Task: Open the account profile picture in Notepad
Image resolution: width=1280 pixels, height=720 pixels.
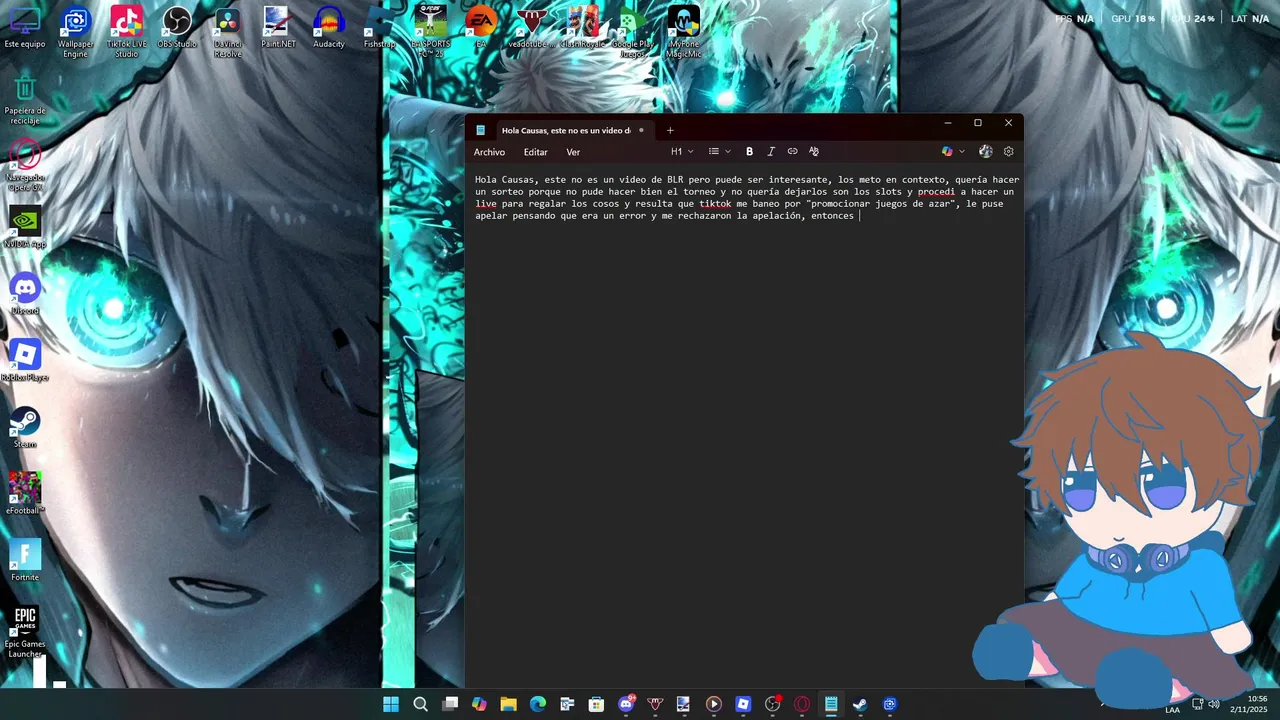Action: click(985, 152)
